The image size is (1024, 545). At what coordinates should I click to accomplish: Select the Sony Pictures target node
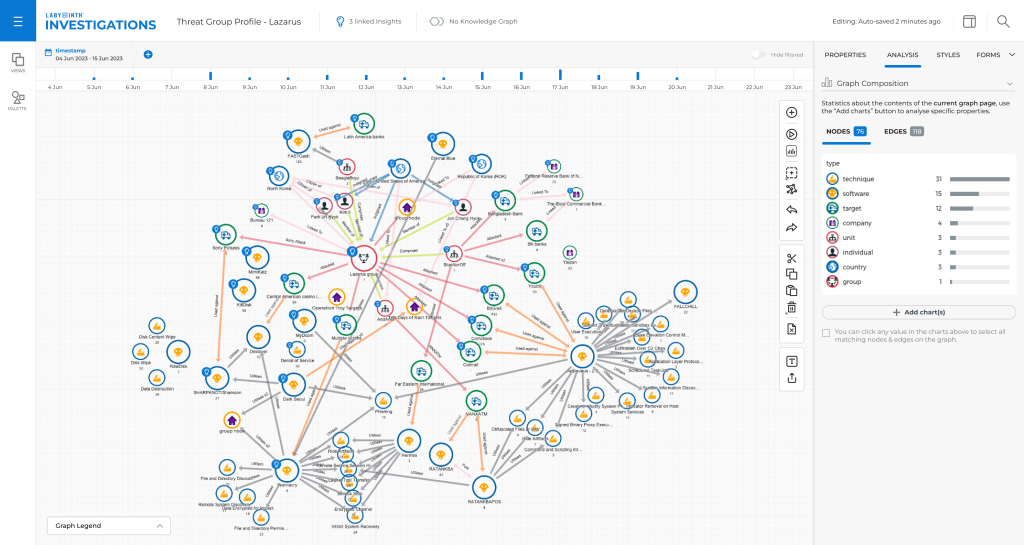coord(226,235)
